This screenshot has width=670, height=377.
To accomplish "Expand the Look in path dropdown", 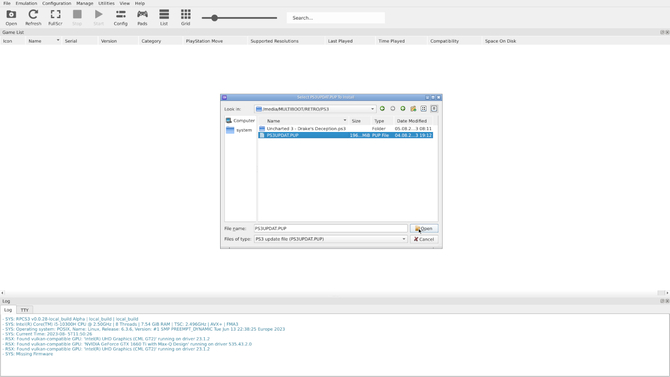I will [x=372, y=109].
